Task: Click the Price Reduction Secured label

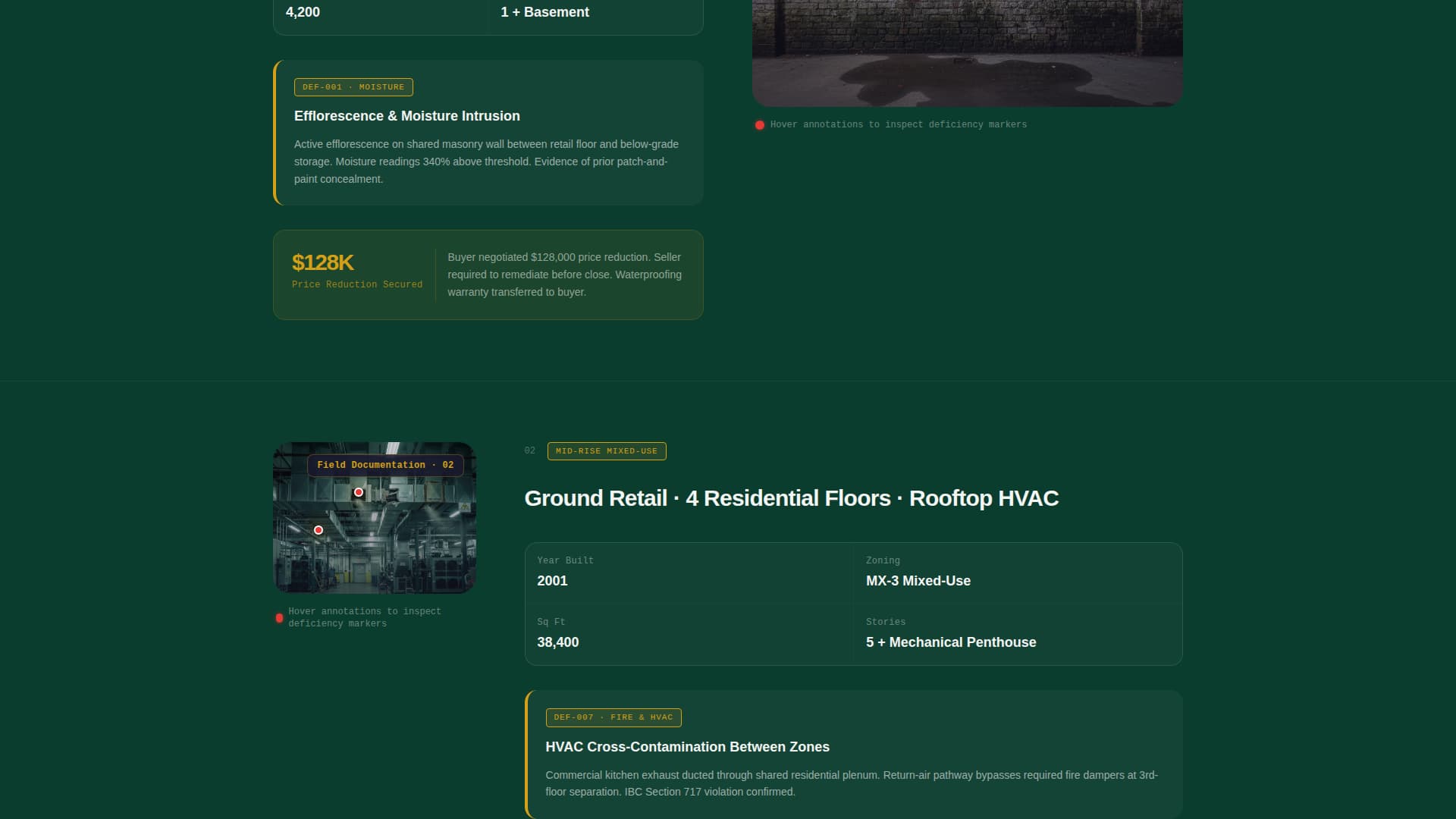Action: coord(357,284)
